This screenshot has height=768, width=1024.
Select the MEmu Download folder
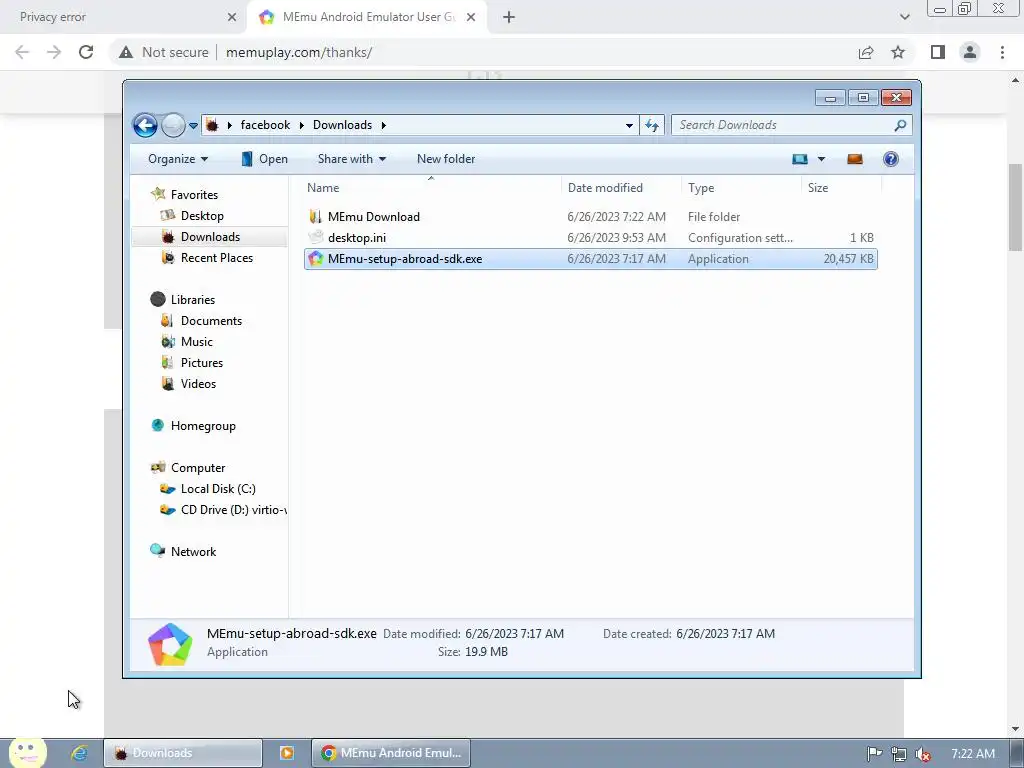point(591,217)
